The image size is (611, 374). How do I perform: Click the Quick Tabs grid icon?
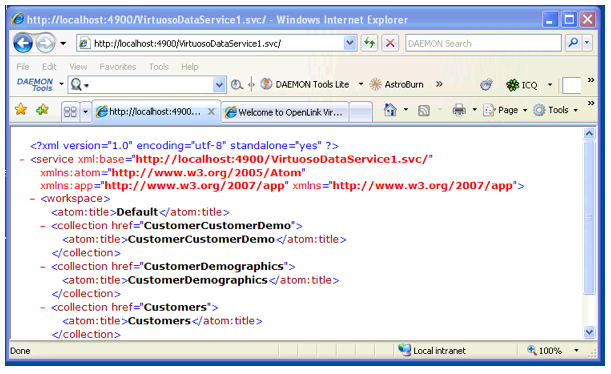tap(70, 112)
